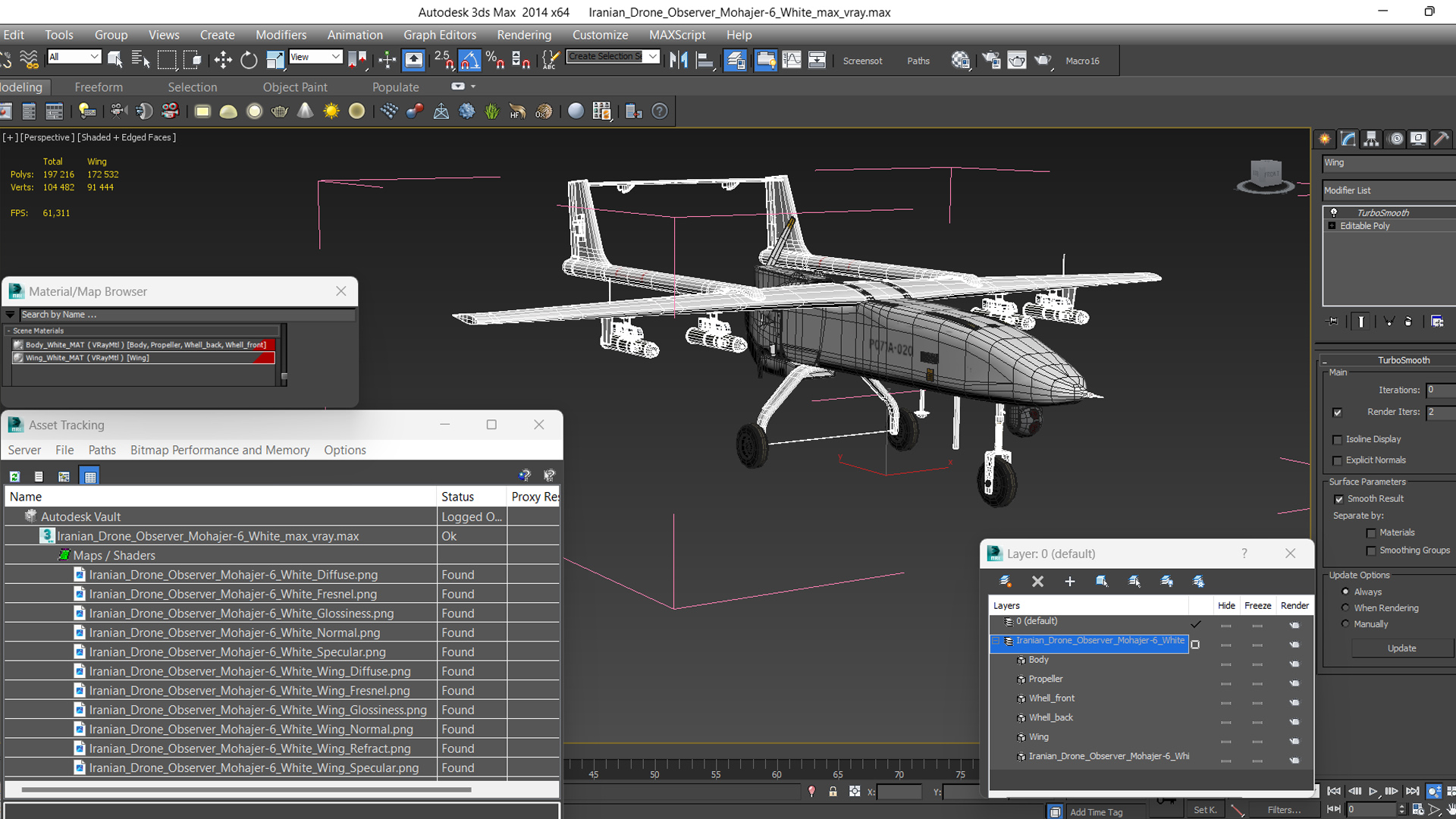Open the Modifier List dropdown
Image resolution: width=1456 pixels, height=819 pixels.
[x=1389, y=190]
